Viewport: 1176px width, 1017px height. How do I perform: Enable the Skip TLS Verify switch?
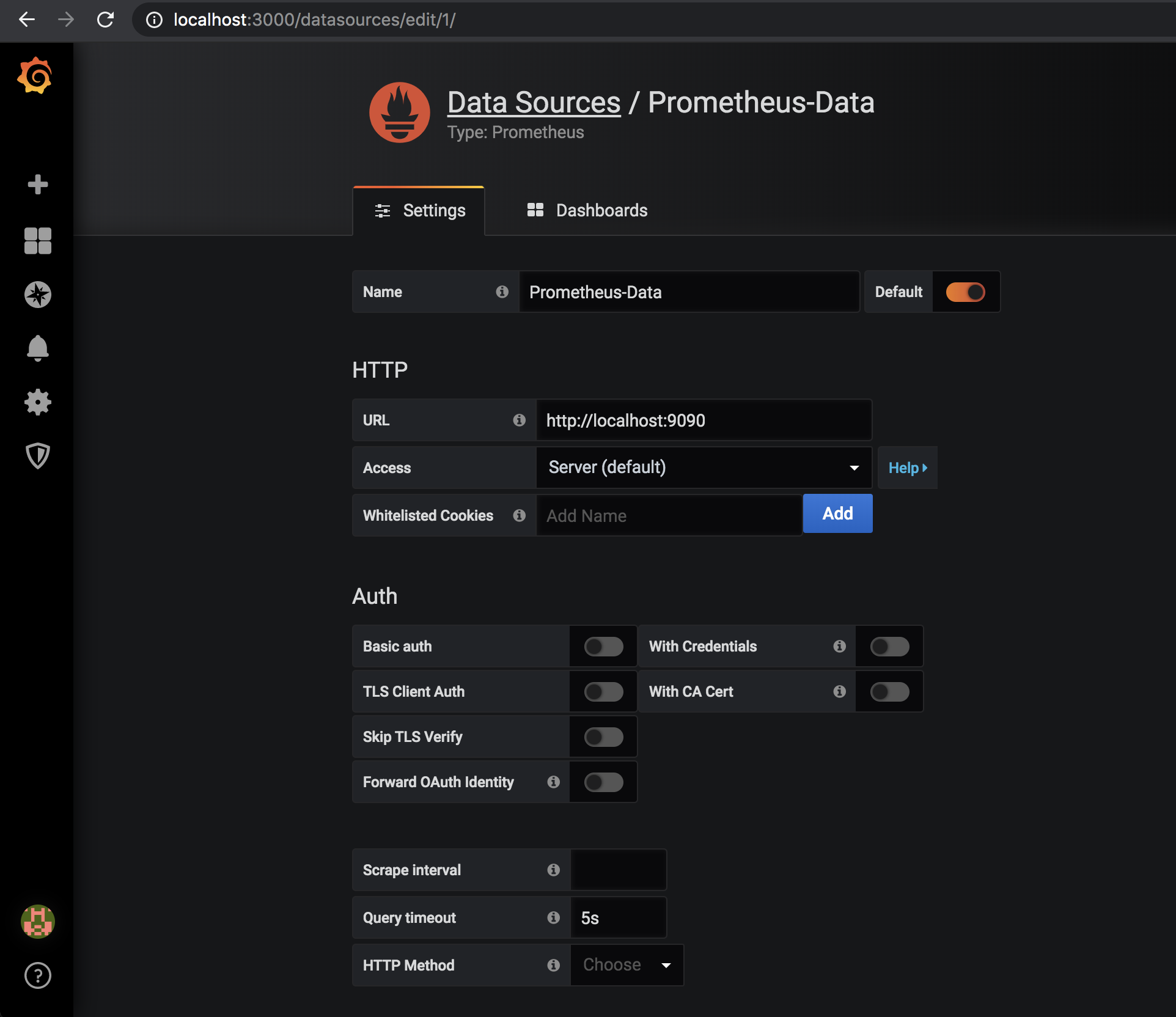click(604, 737)
